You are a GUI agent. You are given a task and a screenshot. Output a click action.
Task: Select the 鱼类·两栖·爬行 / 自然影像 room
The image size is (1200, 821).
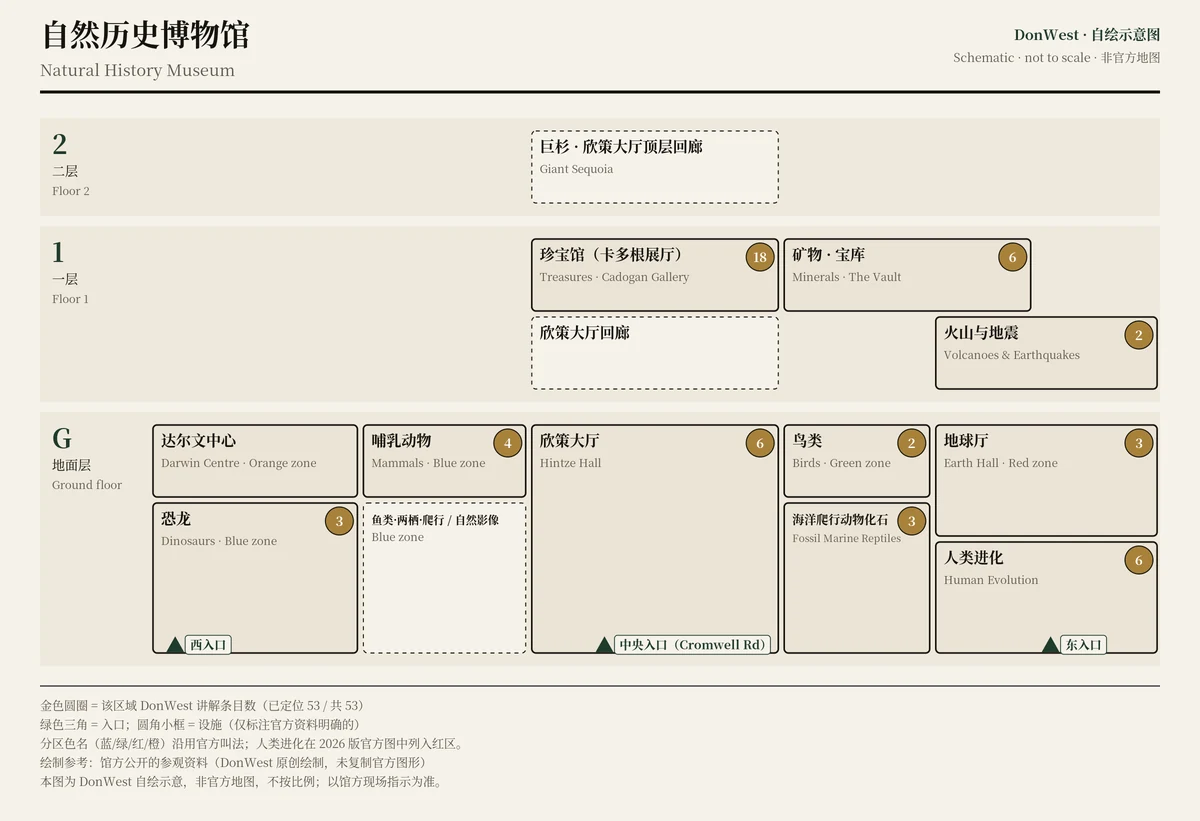pyautogui.click(x=444, y=578)
